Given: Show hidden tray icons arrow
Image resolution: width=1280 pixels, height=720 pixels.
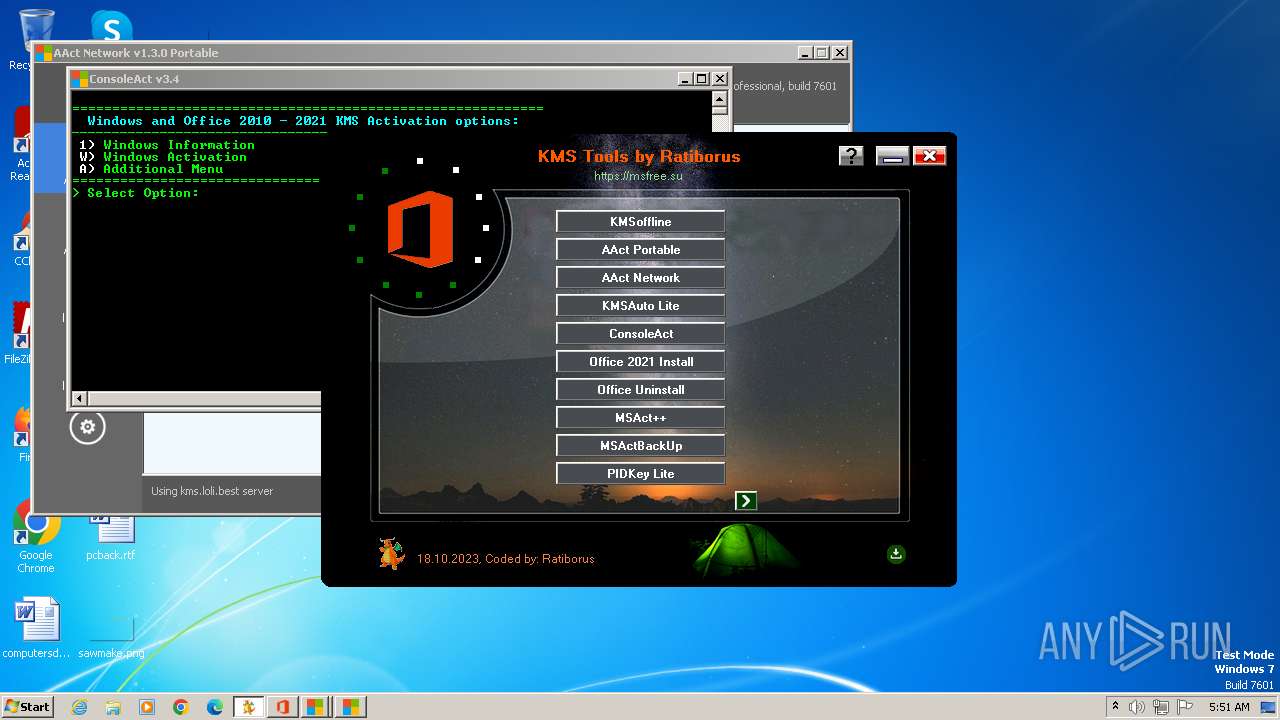Looking at the screenshot, I should [x=1115, y=706].
